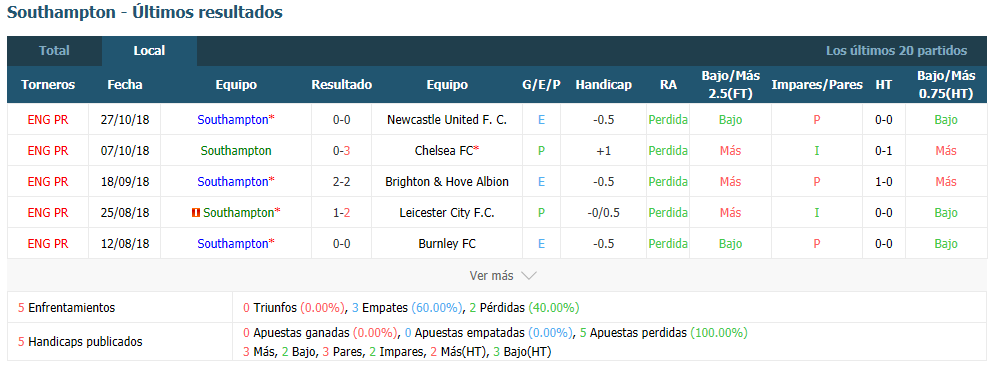This screenshot has width=991, height=365.
Task: Open Leicester City F.C. team page
Action: click(x=447, y=213)
